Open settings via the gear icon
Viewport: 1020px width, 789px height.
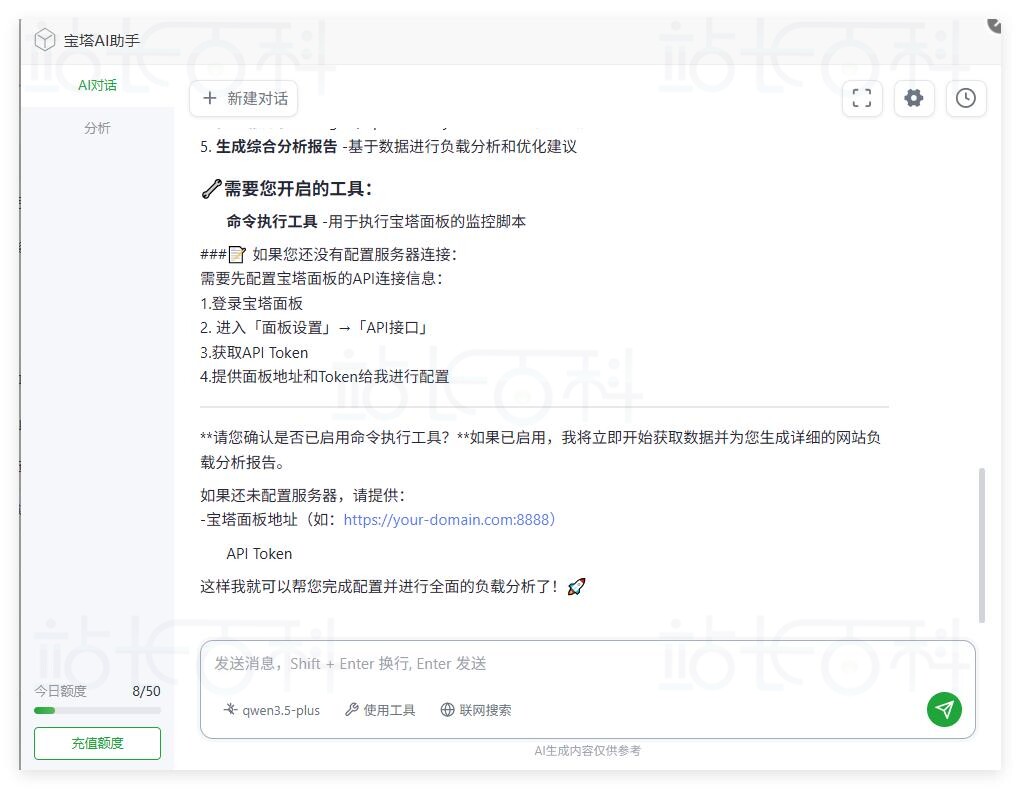(914, 98)
